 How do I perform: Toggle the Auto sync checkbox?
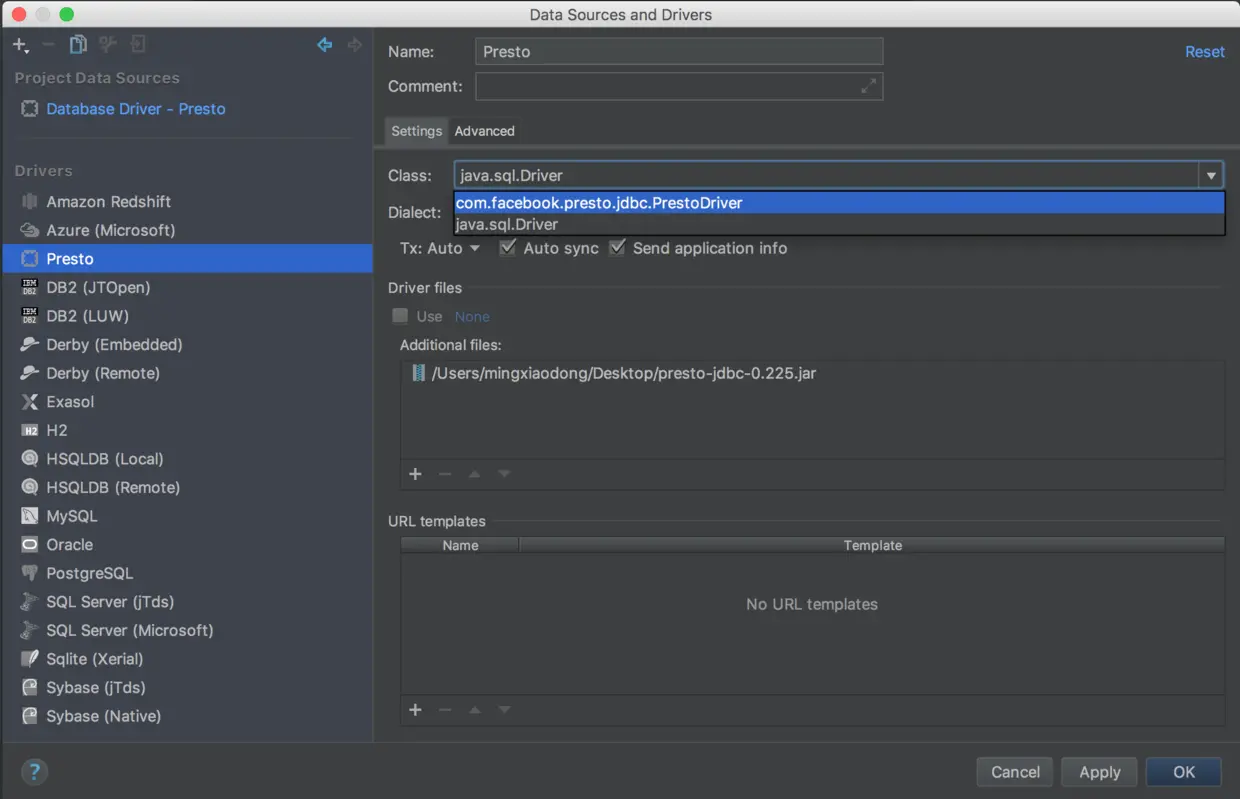pos(508,247)
